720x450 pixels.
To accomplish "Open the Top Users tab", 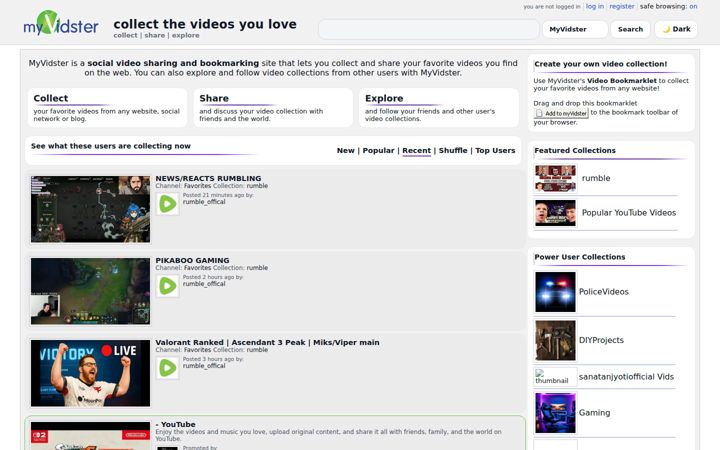I will (495, 151).
